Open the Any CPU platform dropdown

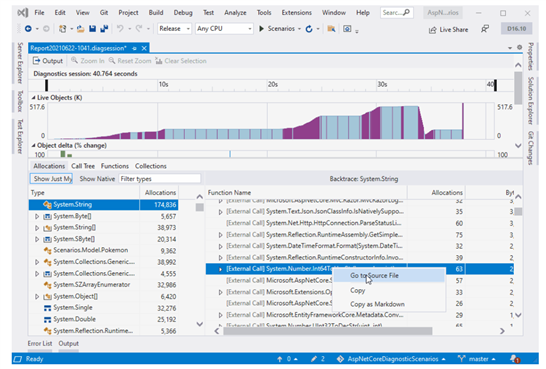(x=224, y=29)
